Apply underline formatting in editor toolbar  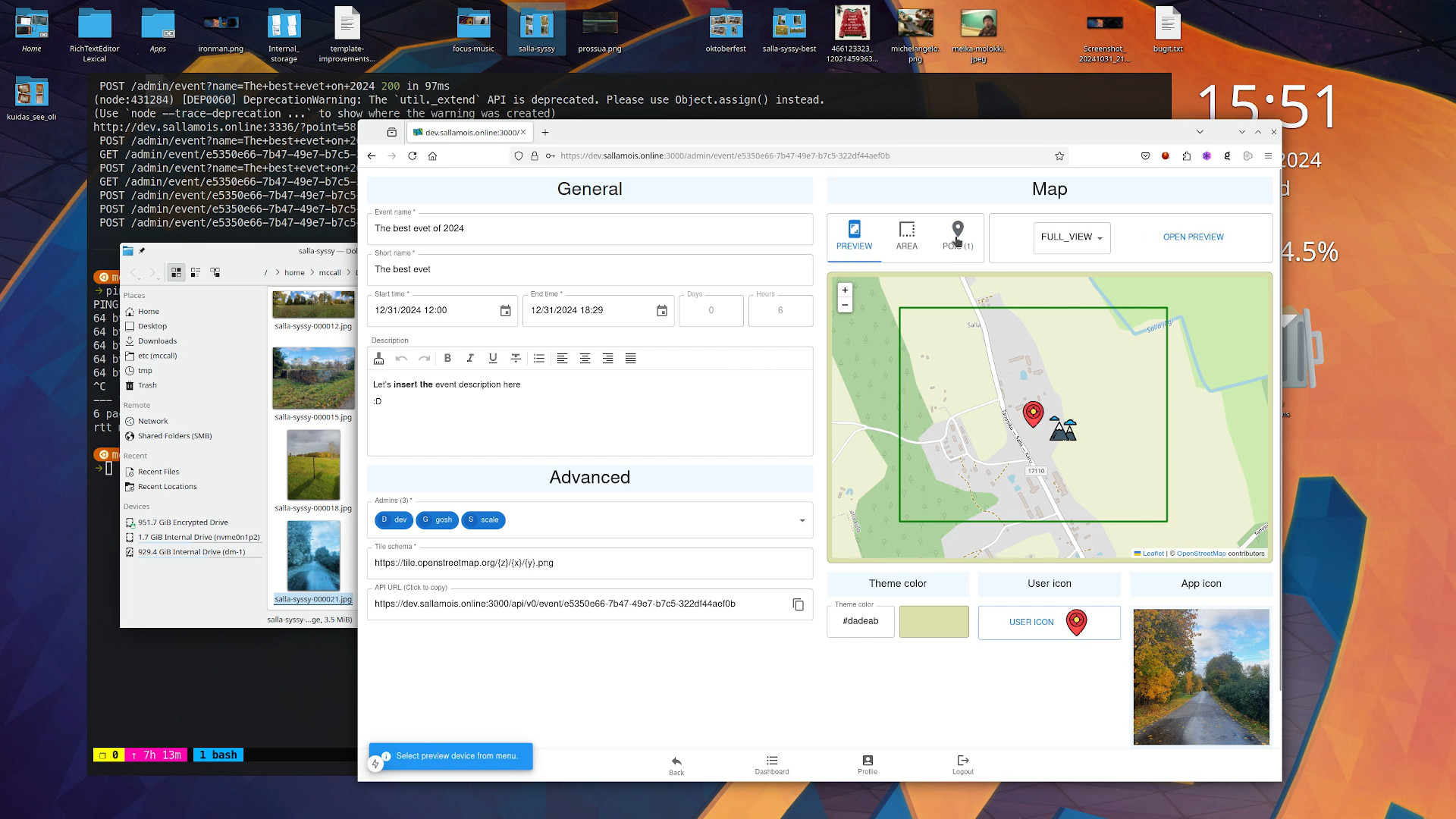[493, 358]
